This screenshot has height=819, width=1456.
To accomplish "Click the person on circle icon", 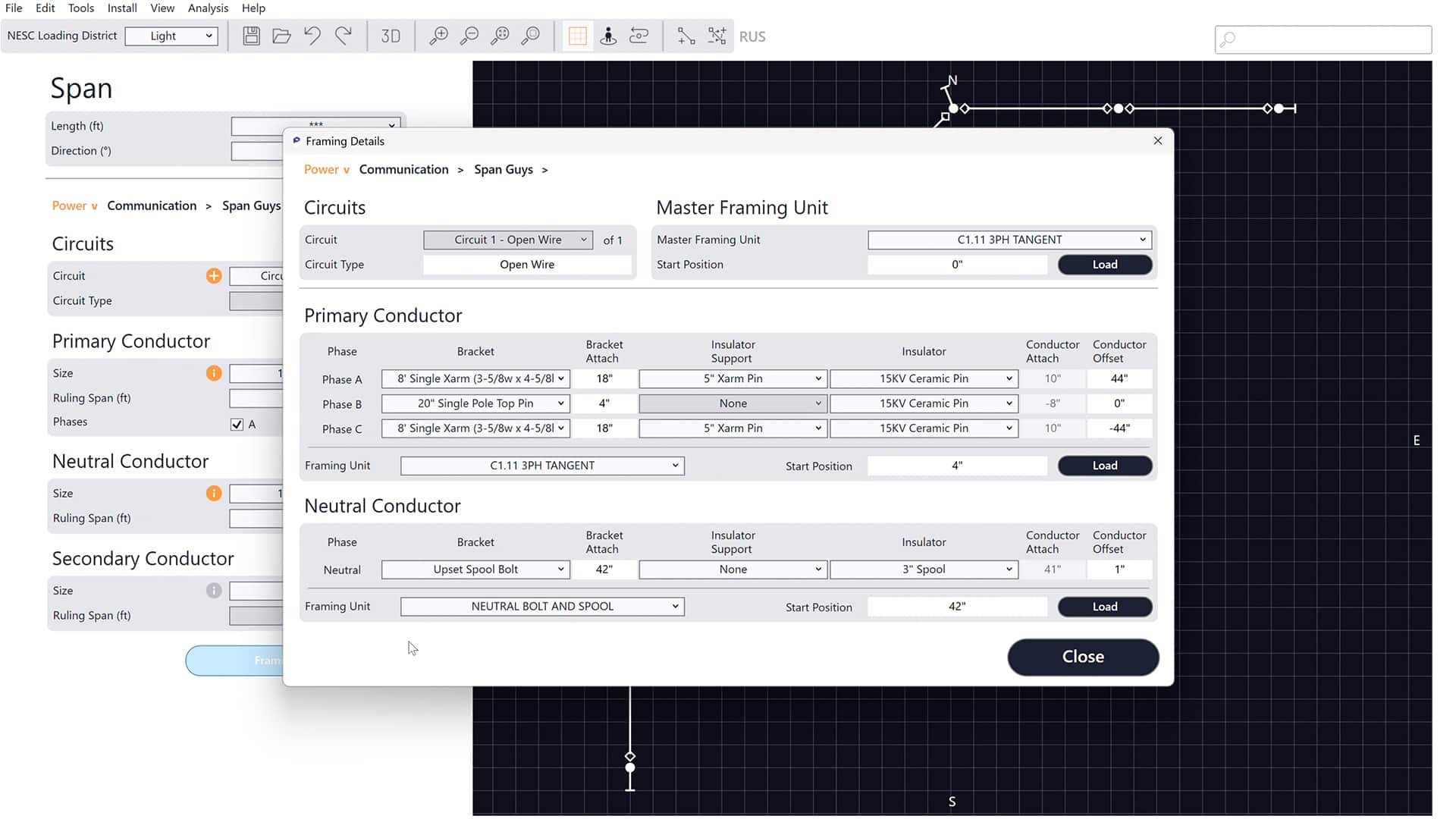I will point(608,36).
